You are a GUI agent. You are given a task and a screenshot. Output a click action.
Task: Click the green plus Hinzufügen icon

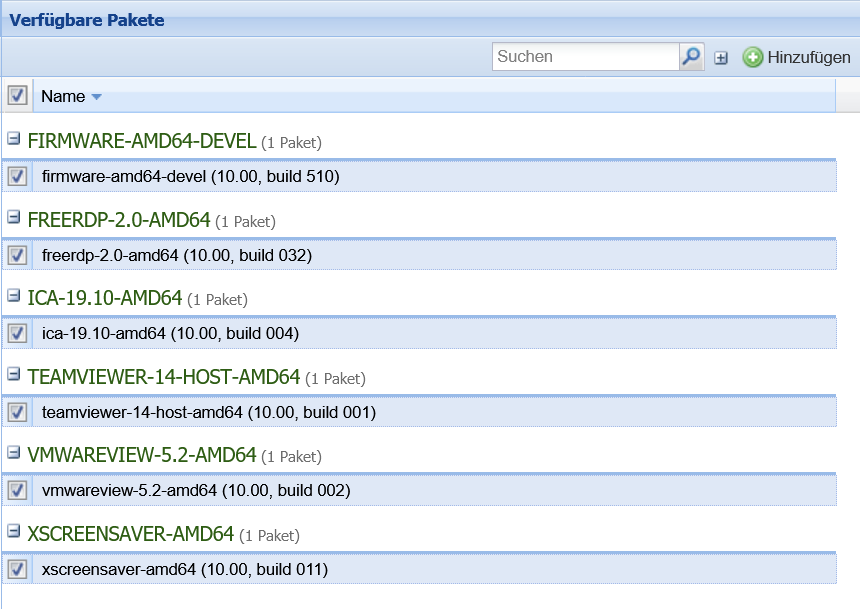pos(753,58)
